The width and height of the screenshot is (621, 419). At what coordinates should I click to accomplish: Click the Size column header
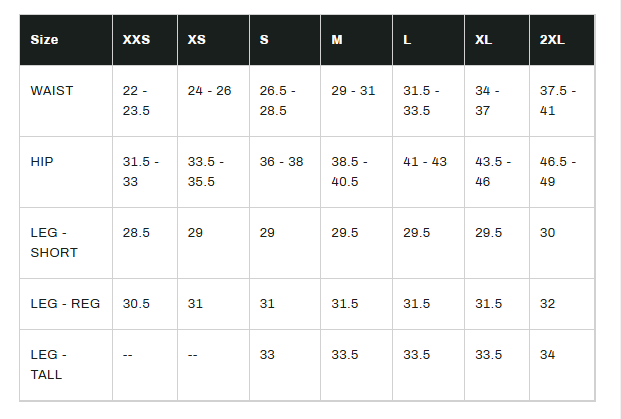click(44, 40)
